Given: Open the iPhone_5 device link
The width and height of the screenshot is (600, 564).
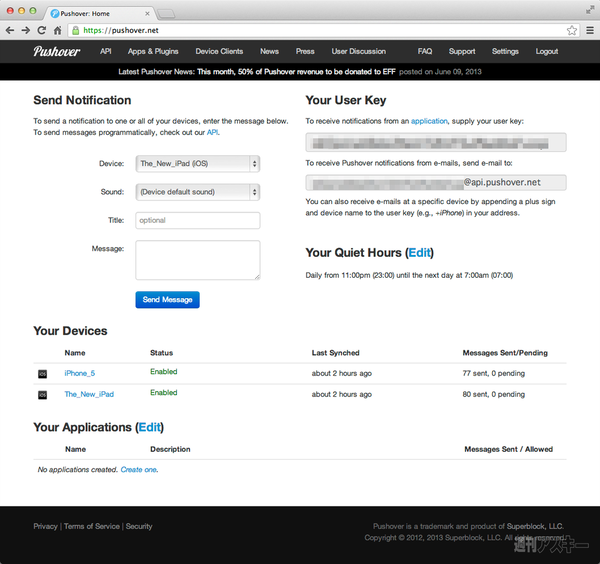Looking at the screenshot, I should [x=80, y=373].
